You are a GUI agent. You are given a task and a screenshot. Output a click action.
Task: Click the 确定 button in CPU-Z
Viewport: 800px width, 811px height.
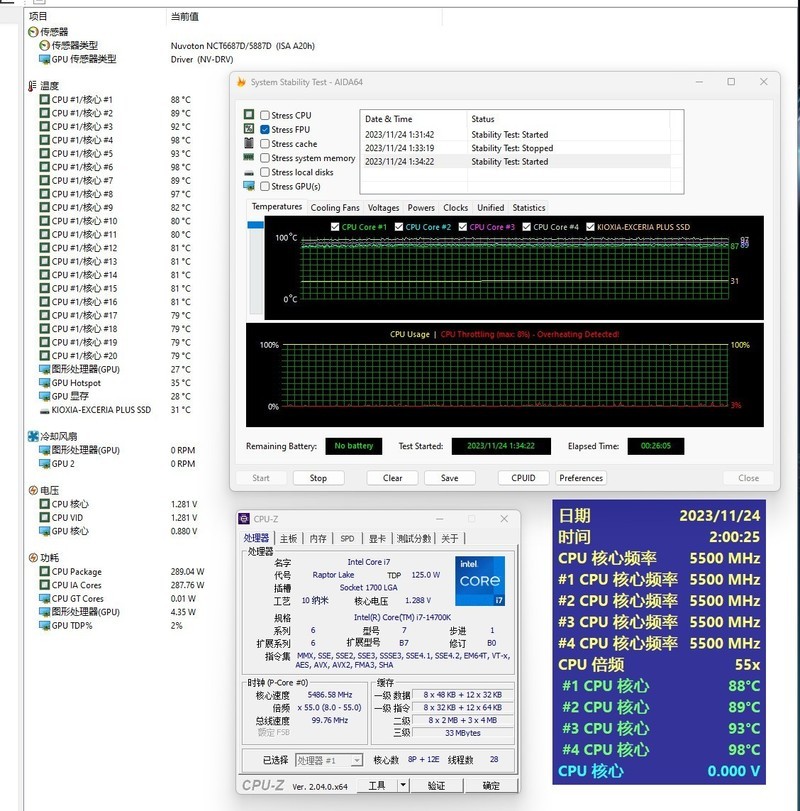[x=491, y=785]
